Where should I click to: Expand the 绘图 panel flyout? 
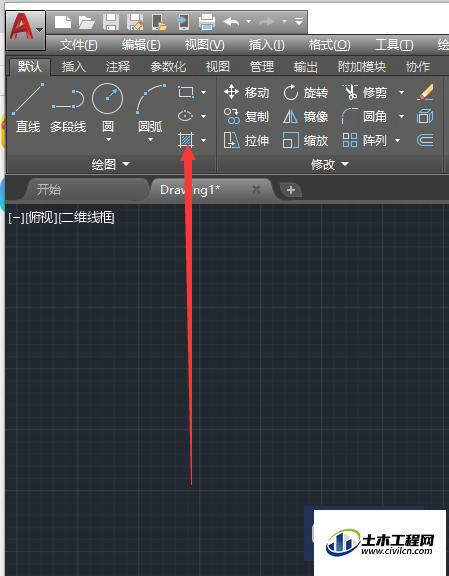tap(111, 164)
